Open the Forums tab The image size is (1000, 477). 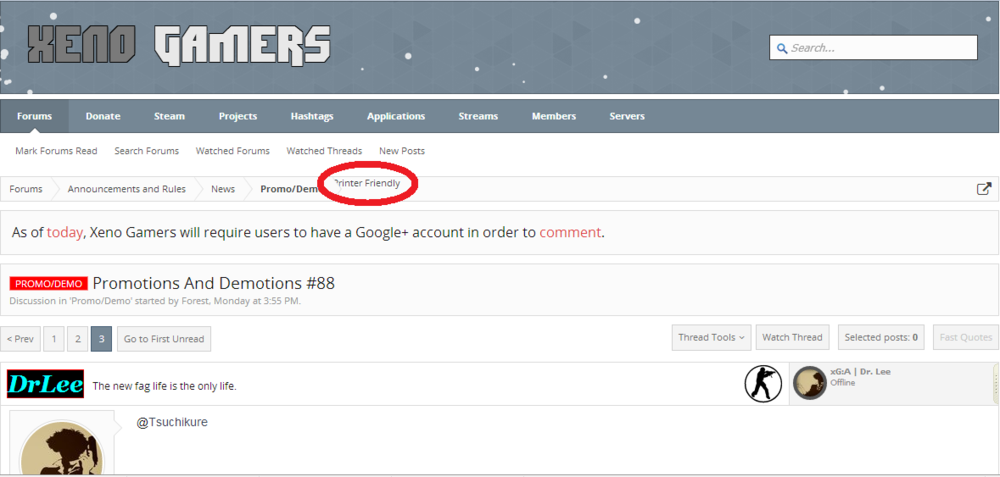pos(34,116)
